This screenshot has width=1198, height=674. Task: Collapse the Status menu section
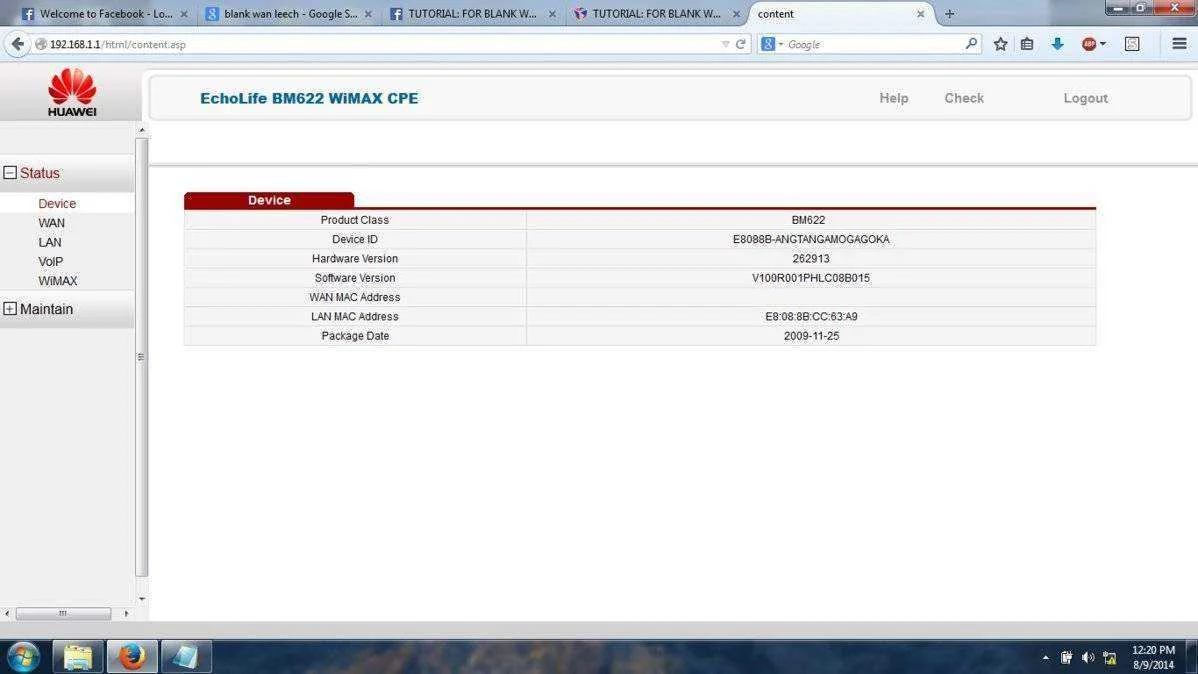click(x=10, y=173)
